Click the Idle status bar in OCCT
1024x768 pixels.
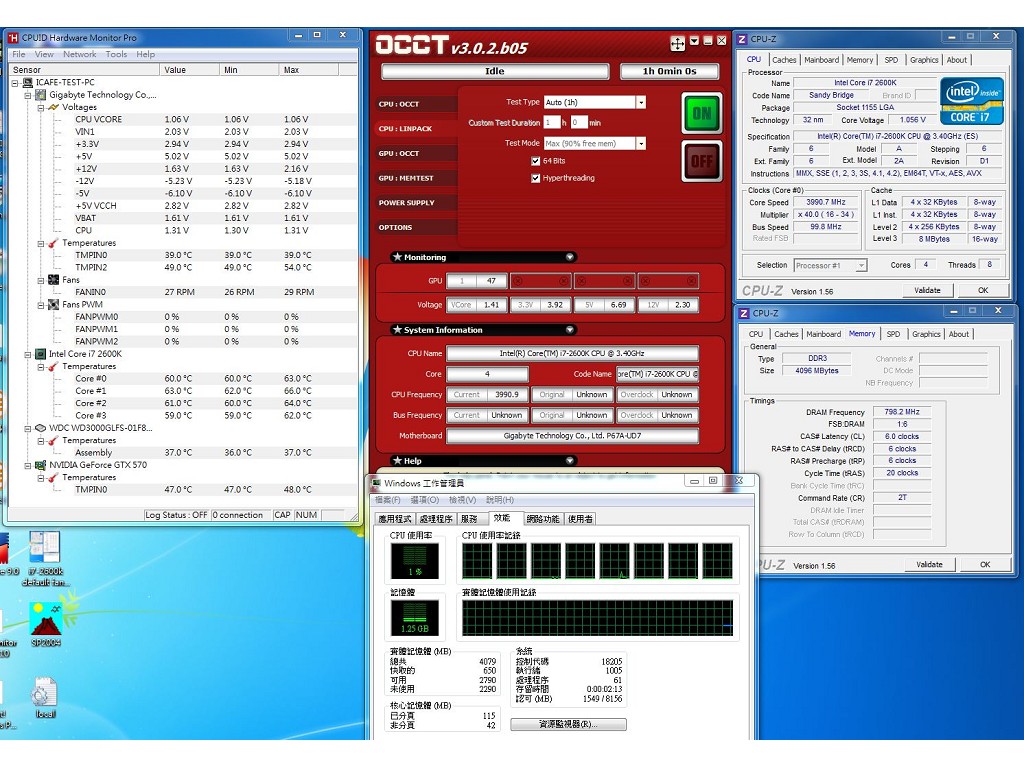pyautogui.click(x=494, y=71)
